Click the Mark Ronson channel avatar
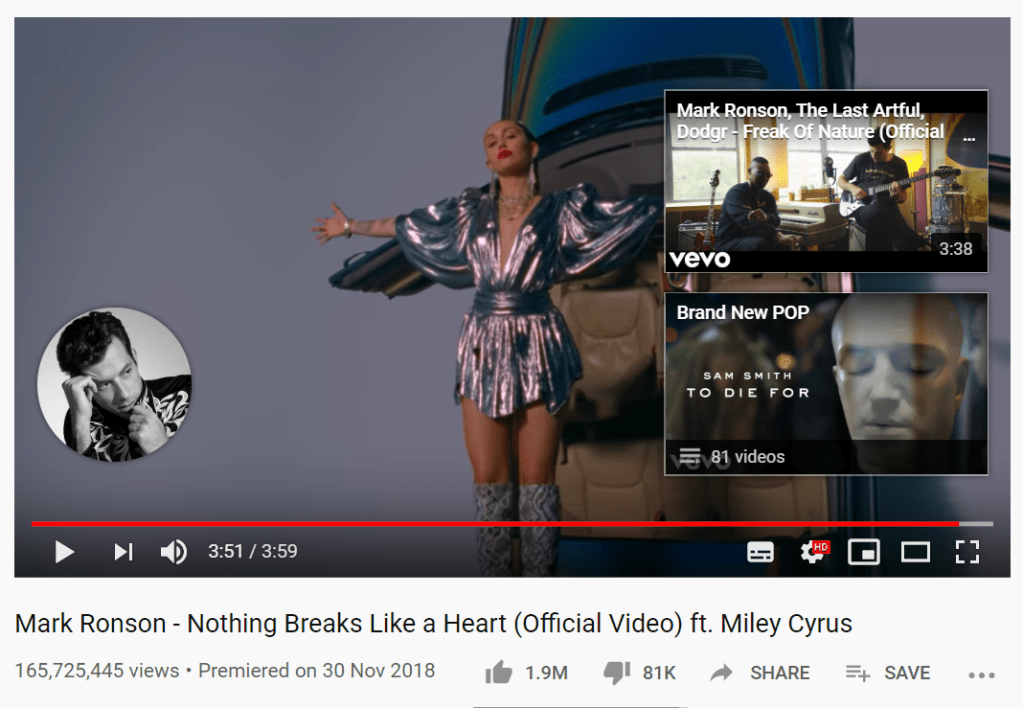The image size is (1023, 708). pyautogui.click(x=114, y=385)
